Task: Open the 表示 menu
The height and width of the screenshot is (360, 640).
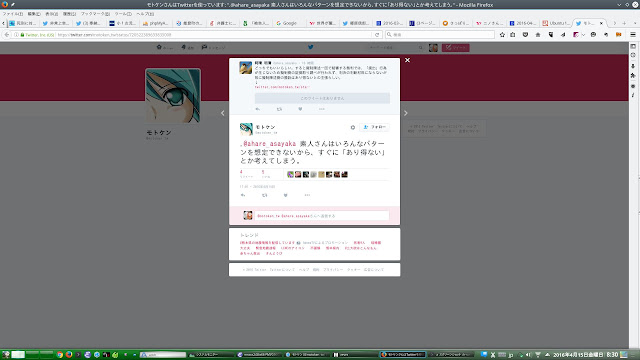Action: point(51,14)
